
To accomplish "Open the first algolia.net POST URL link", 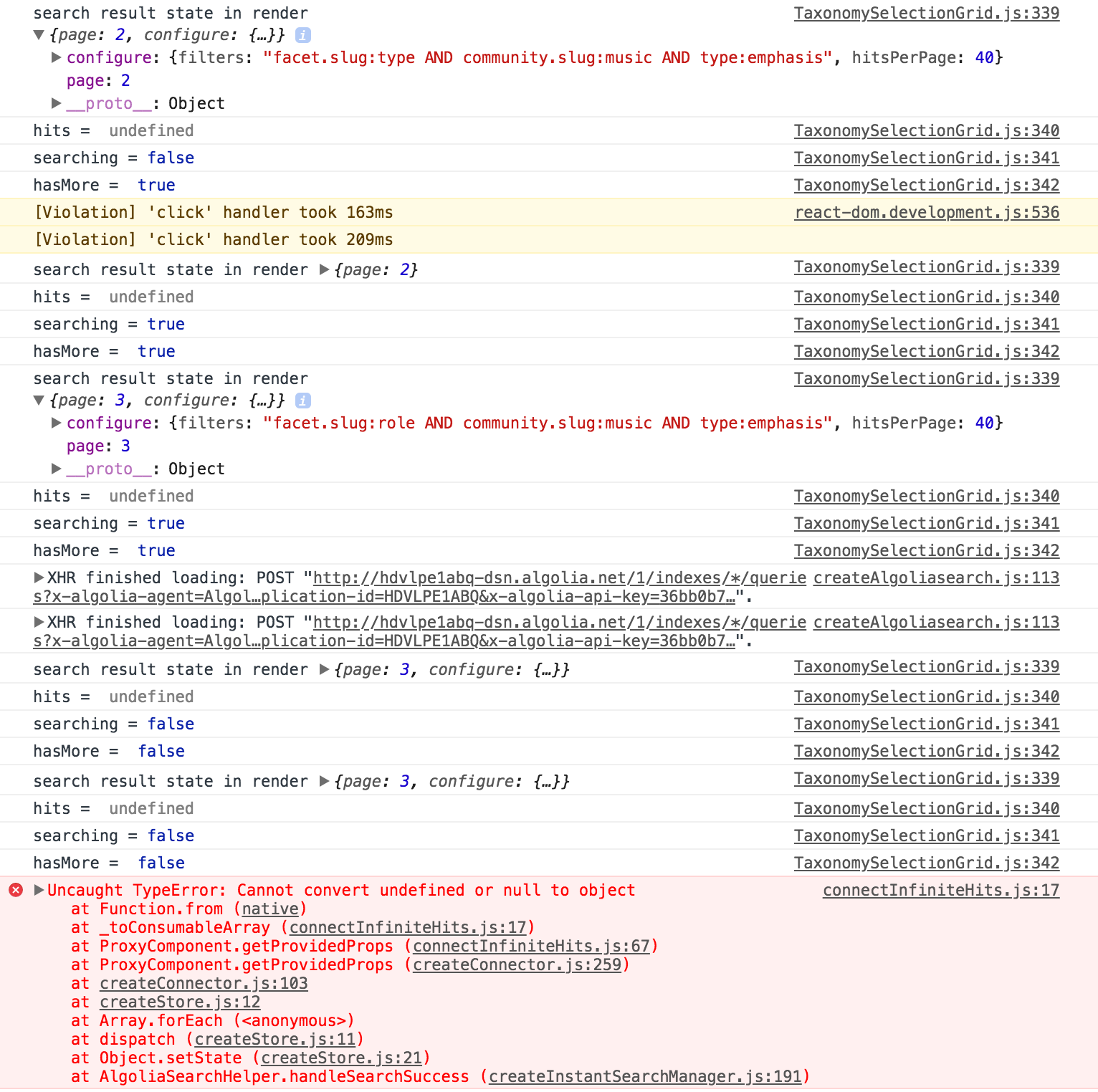I will click(x=559, y=578).
